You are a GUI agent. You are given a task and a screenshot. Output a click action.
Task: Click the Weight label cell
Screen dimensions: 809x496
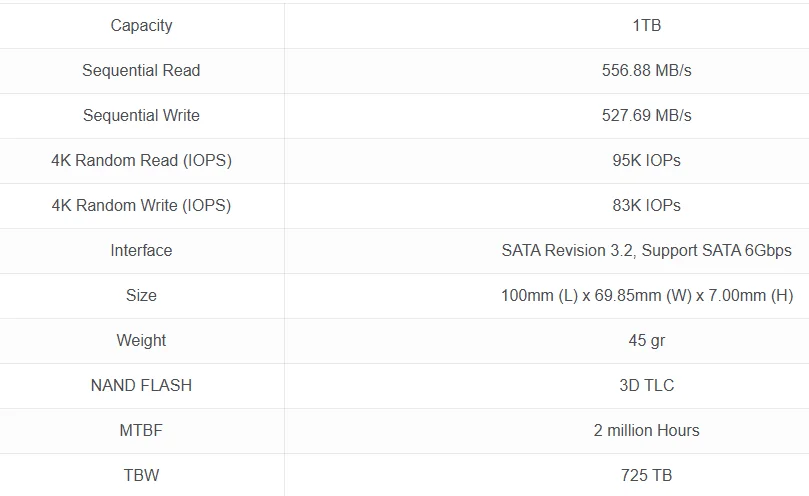tap(141, 341)
